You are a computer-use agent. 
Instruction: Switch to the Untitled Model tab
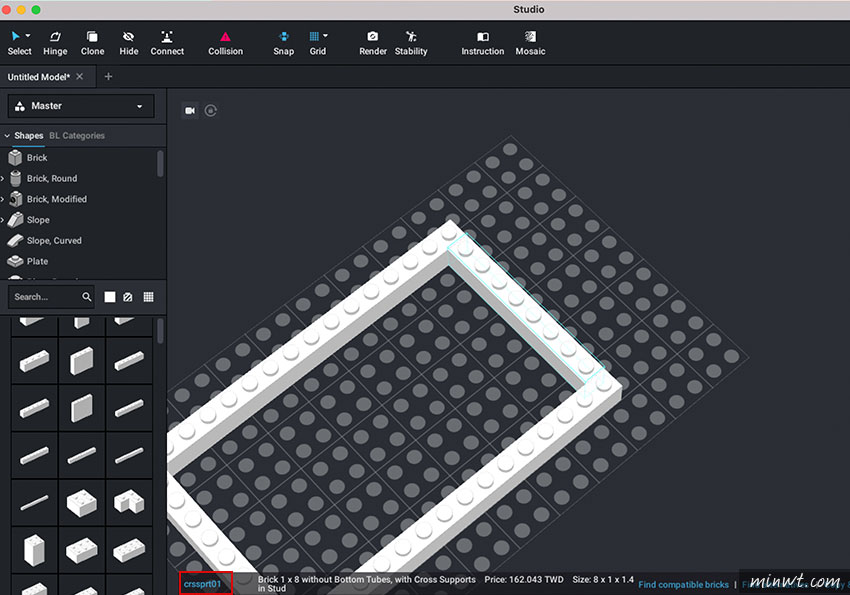point(38,77)
